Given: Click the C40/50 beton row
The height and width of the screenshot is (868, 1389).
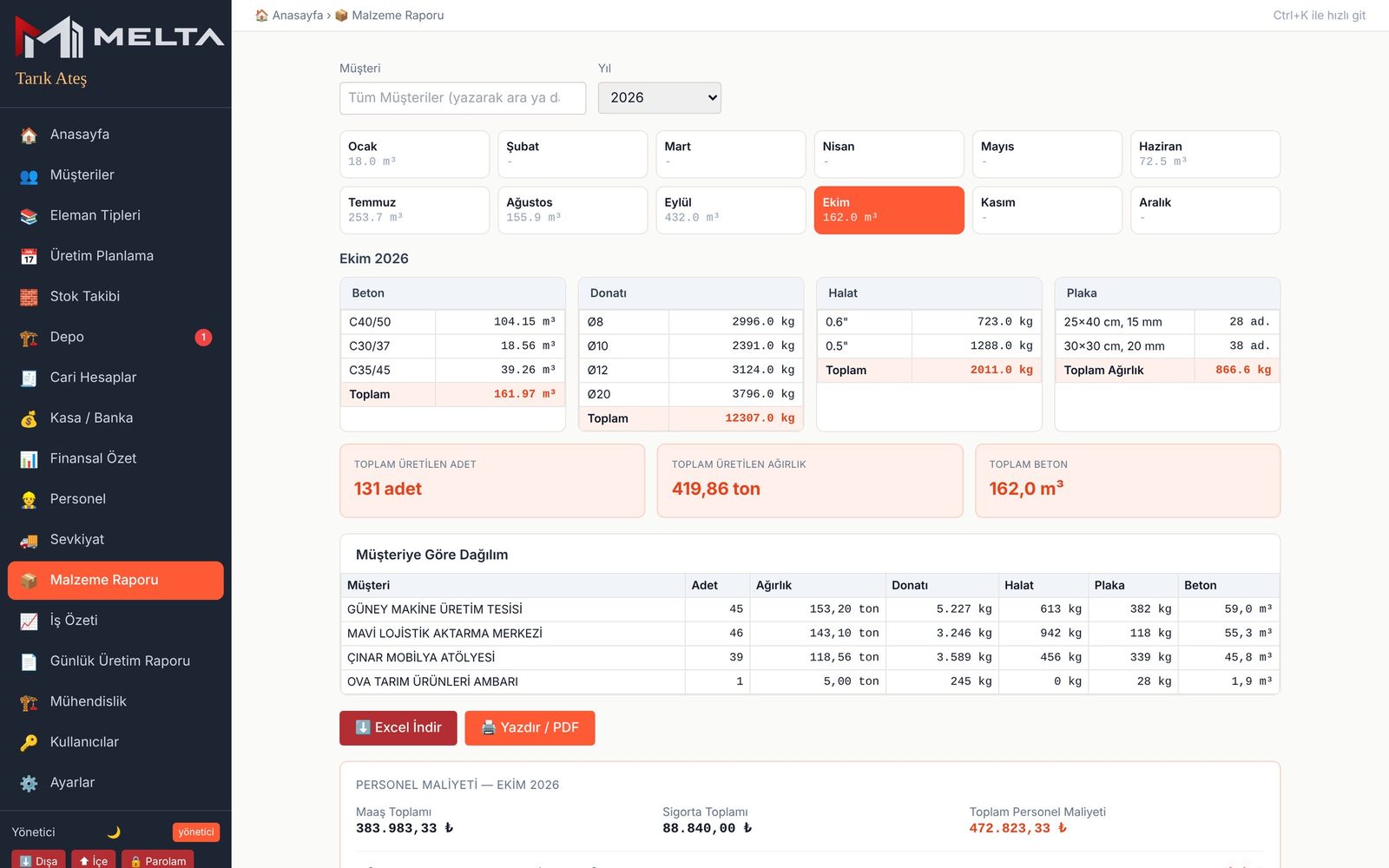Looking at the screenshot, I should 452,322.
